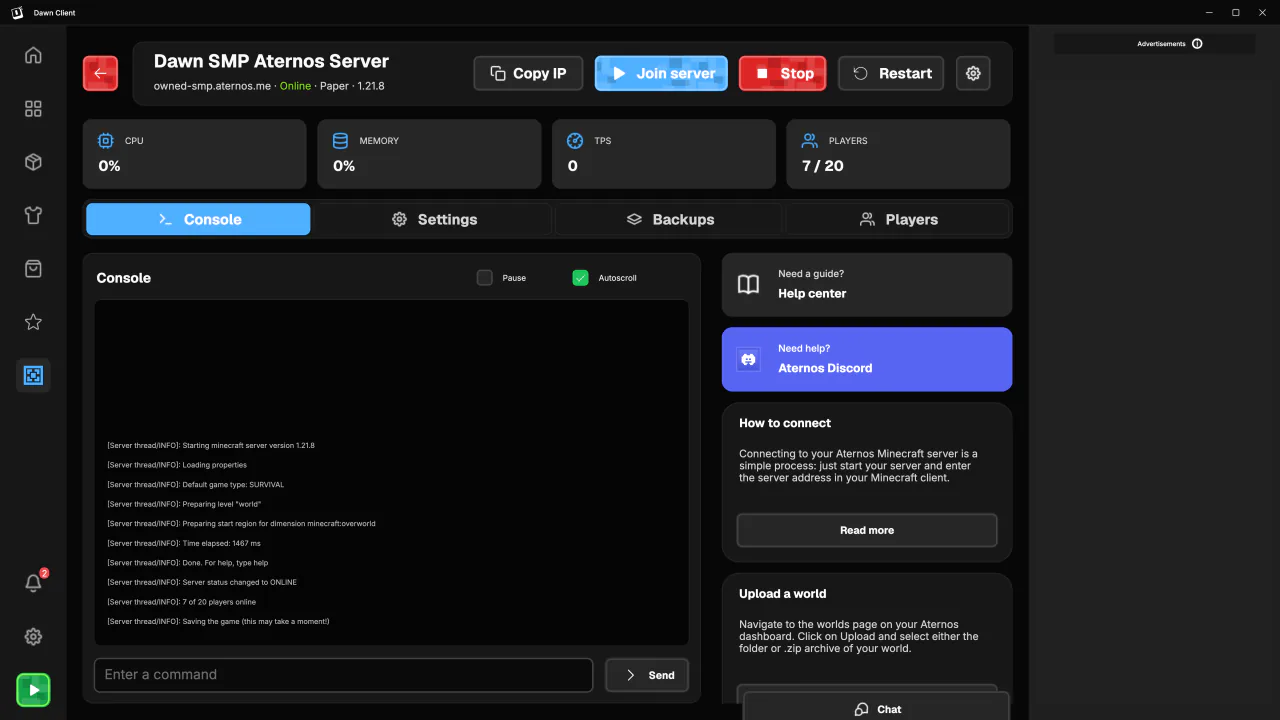Click the green Online status text
Image resolution: width=1280 pixels, height=720 pixels.
point(295,86)
